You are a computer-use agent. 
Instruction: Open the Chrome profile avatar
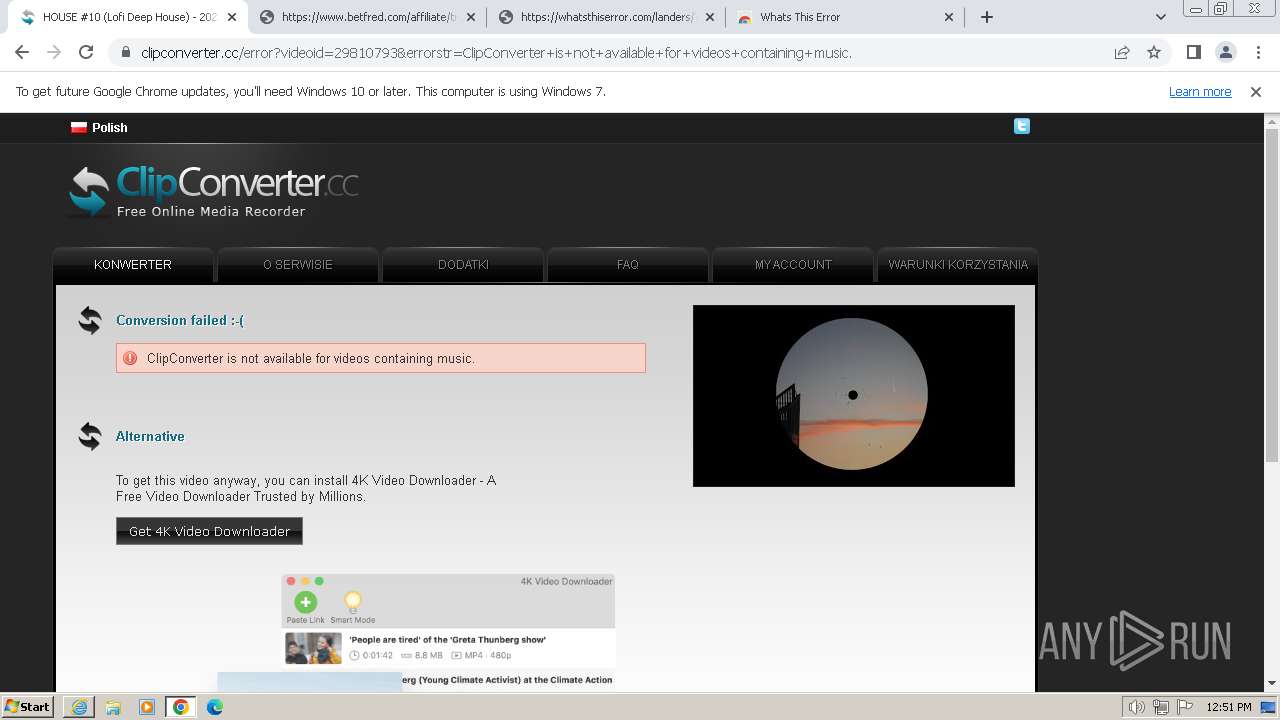coord(1225,52)
